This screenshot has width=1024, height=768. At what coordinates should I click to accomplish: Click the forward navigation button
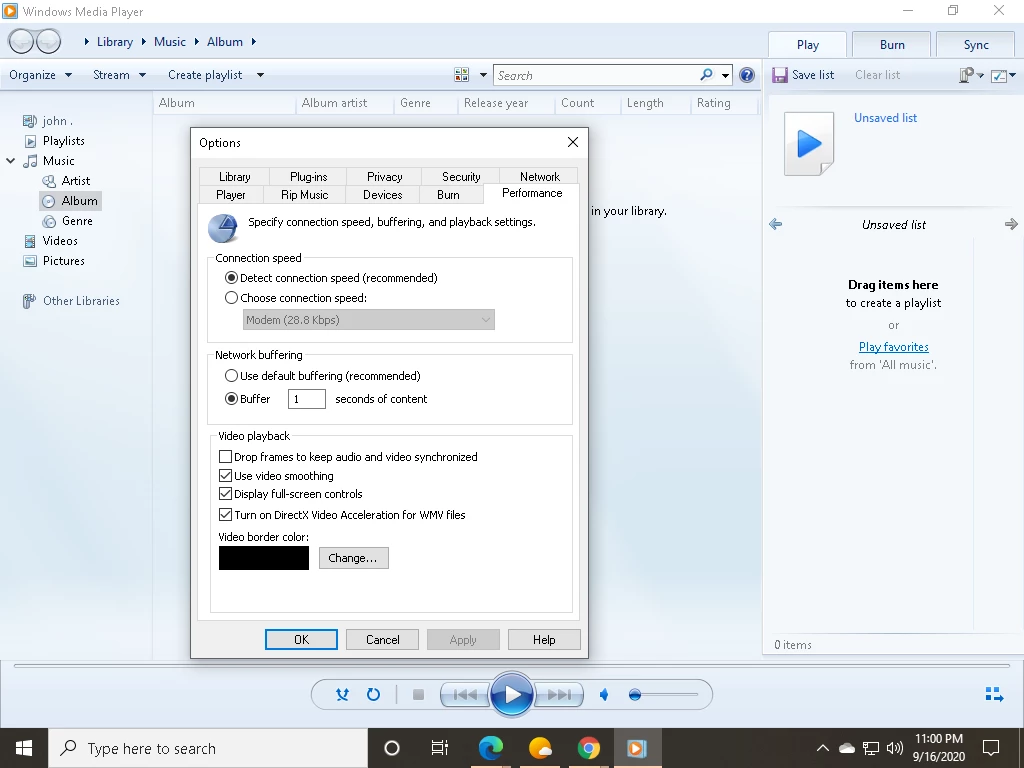[x=48, y=42]
